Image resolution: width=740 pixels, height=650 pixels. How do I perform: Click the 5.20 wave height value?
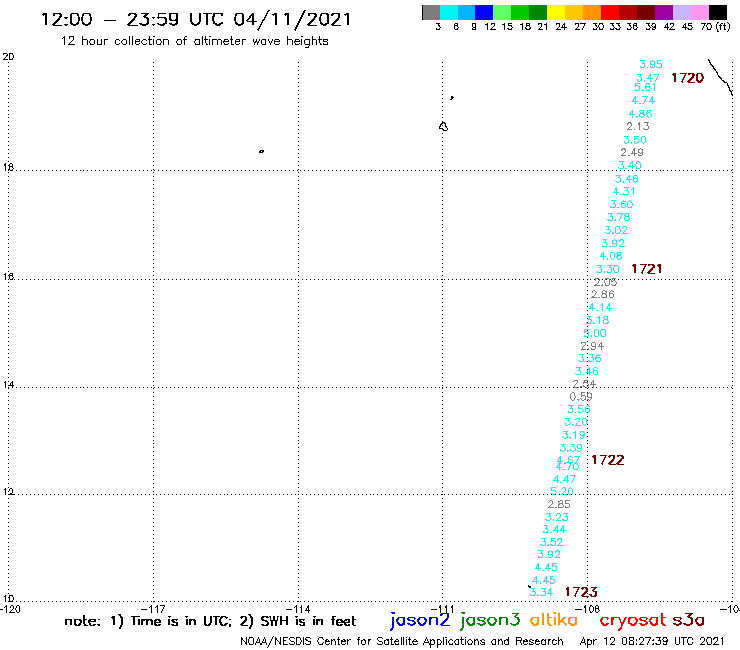[562, 491]
